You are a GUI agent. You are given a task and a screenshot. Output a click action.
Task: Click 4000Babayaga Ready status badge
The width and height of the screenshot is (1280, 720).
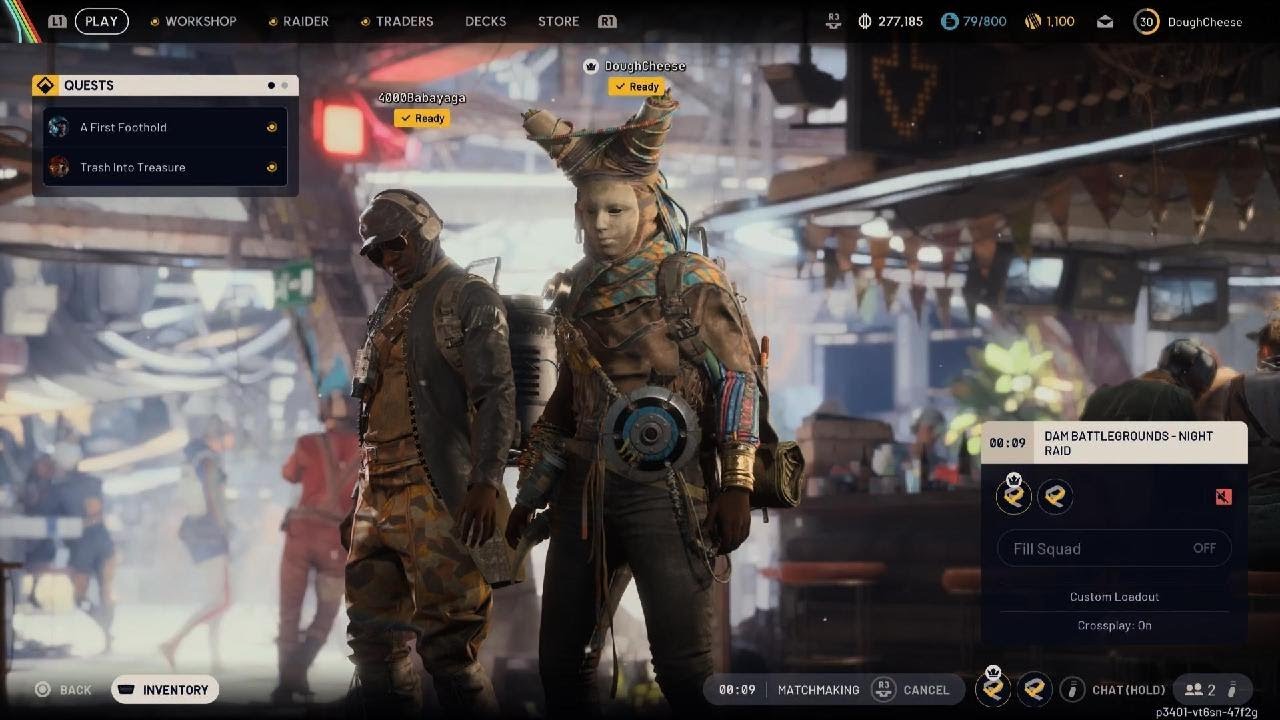pyautogui.click(x=421, y=118)
